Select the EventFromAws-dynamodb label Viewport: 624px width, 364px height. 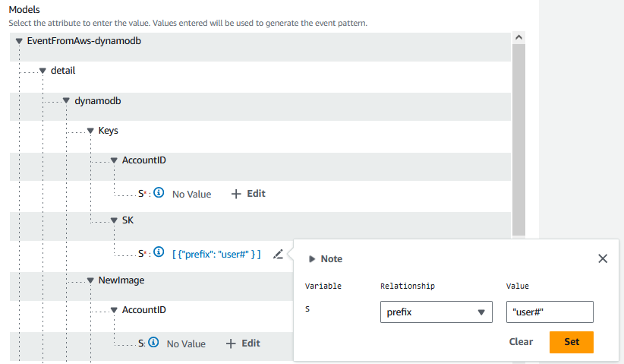84,41
